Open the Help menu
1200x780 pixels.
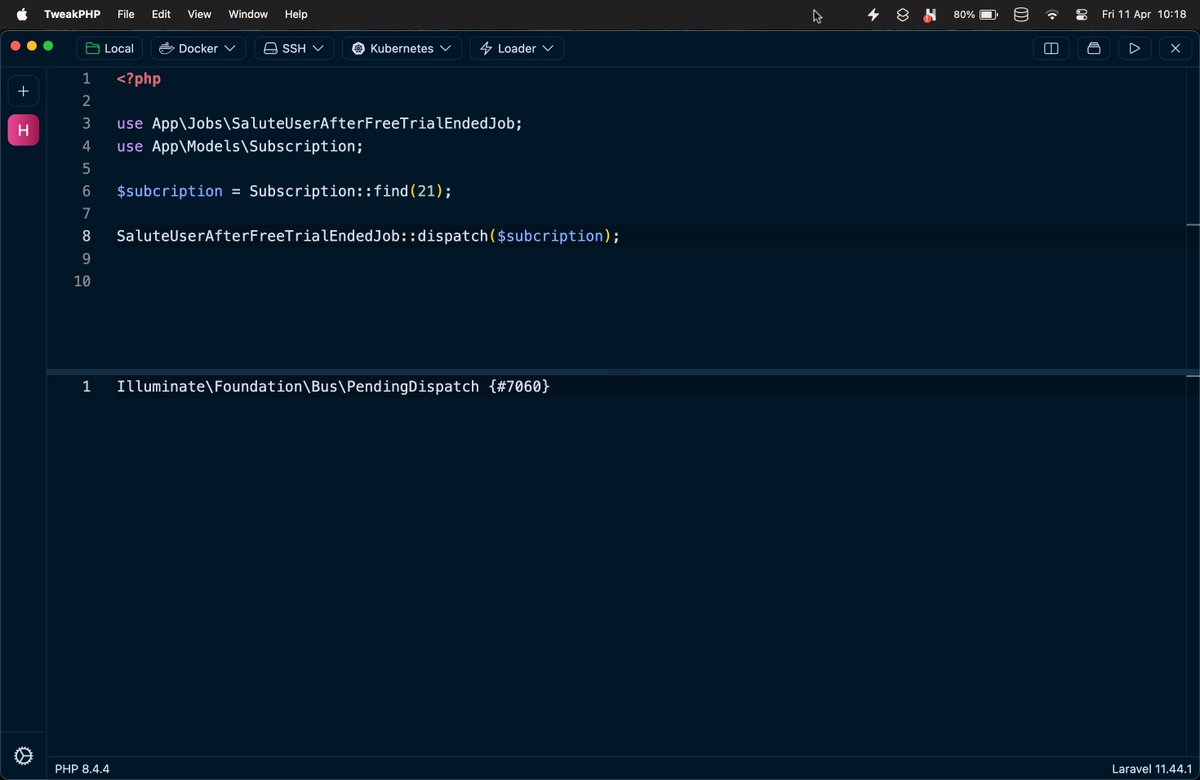point(296,14)
